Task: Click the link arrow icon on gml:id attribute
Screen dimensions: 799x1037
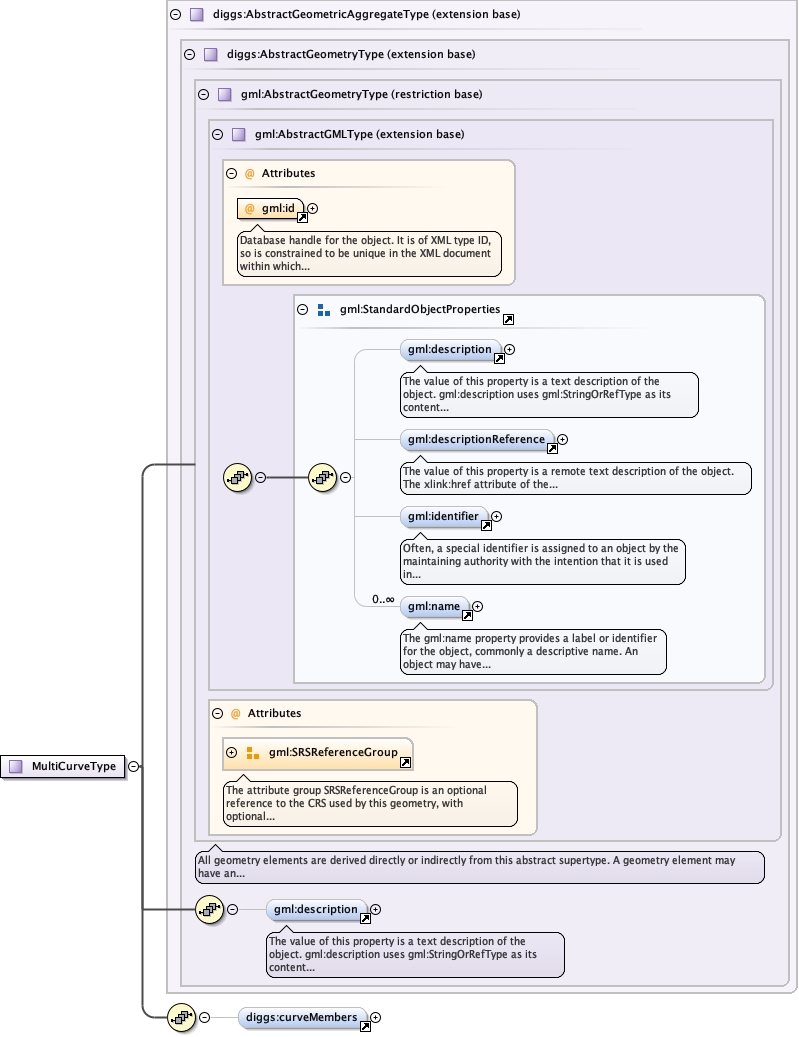Action: coord(302,217)
